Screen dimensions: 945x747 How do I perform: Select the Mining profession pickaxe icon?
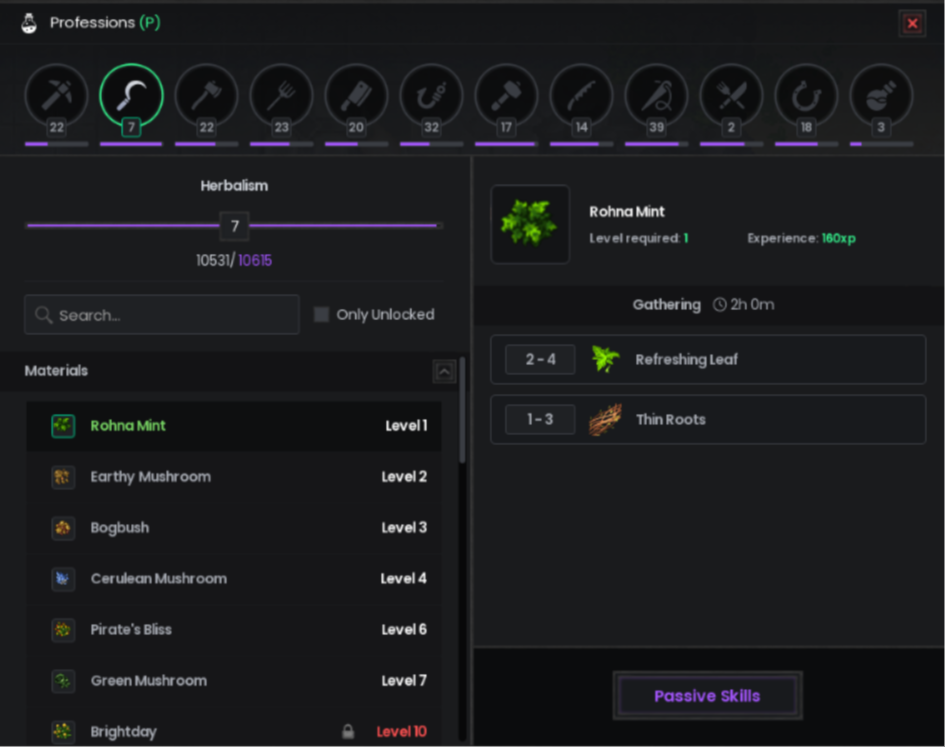pos(56,95)
